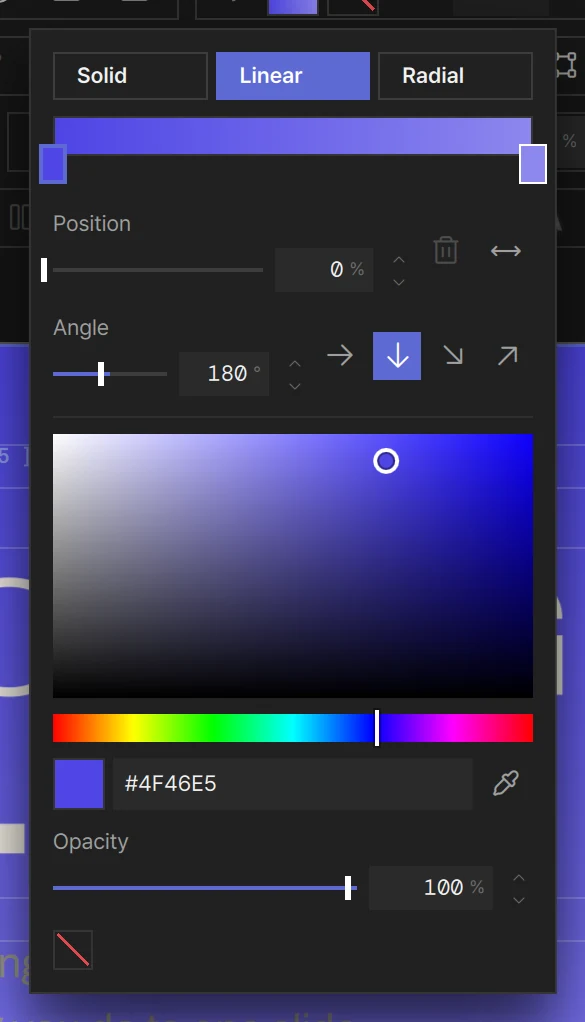Select the left gradient stop handle

click(x=53, y=164)
